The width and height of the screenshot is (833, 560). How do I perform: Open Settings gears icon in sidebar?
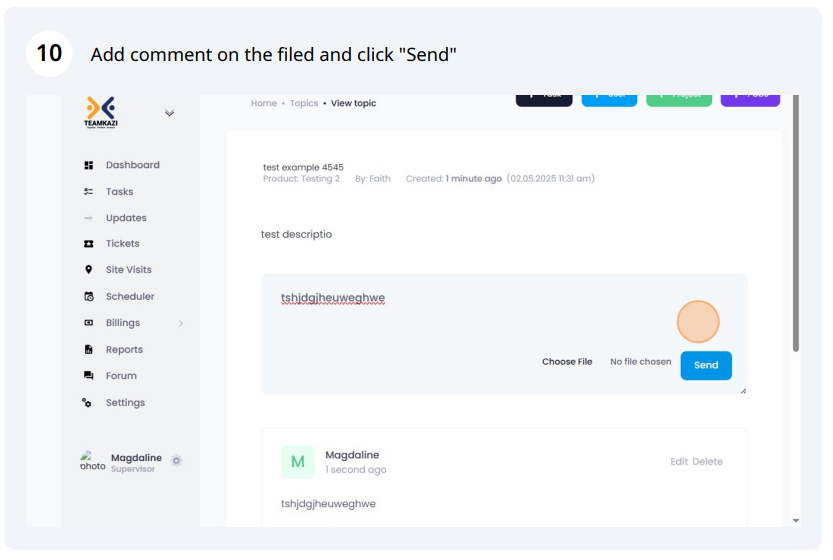point(87,403)
